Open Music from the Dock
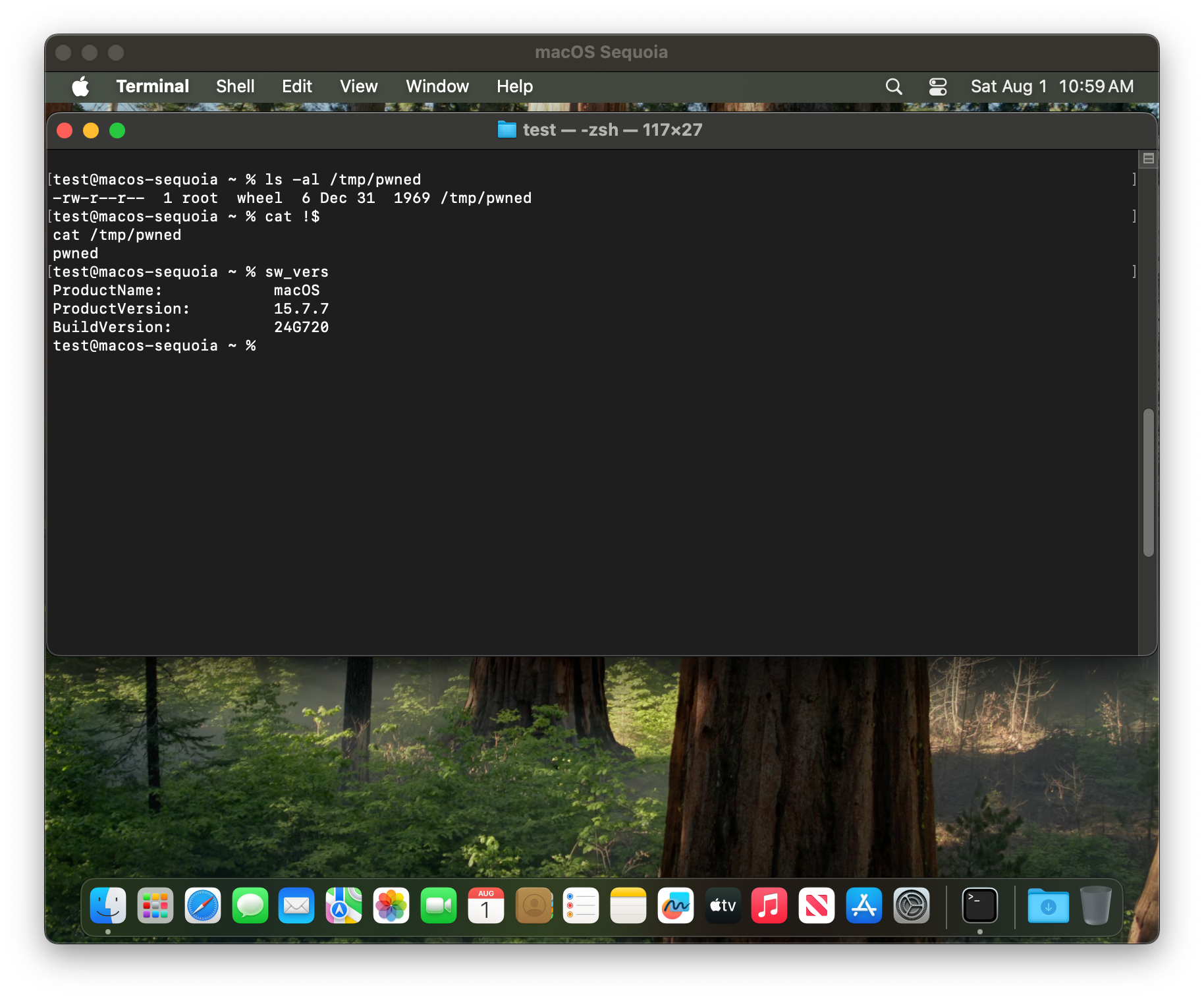Viewport: 1204px width, 999px height. (x=769, y=905)
